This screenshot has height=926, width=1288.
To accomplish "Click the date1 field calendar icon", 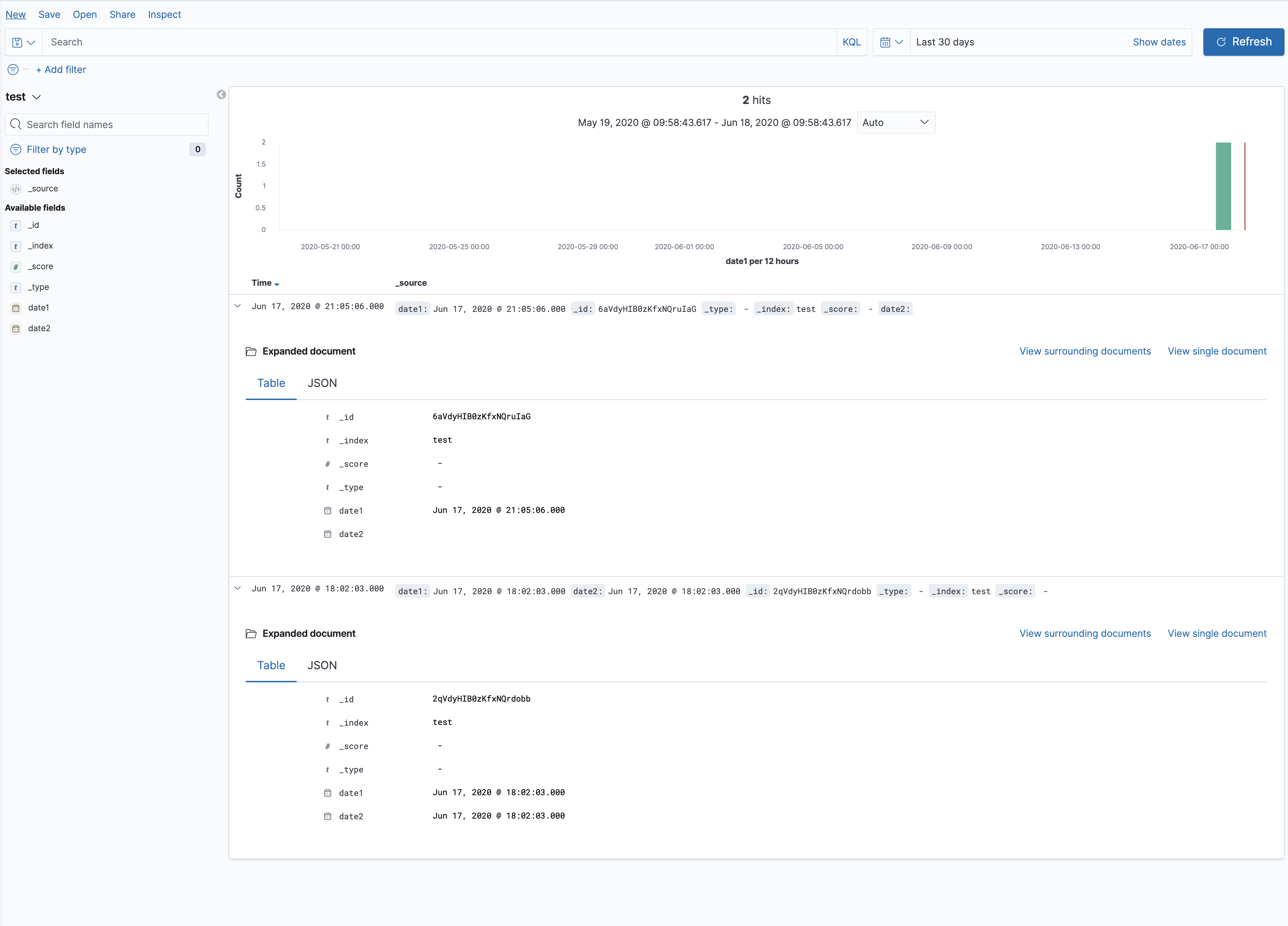I will [16, 308].
